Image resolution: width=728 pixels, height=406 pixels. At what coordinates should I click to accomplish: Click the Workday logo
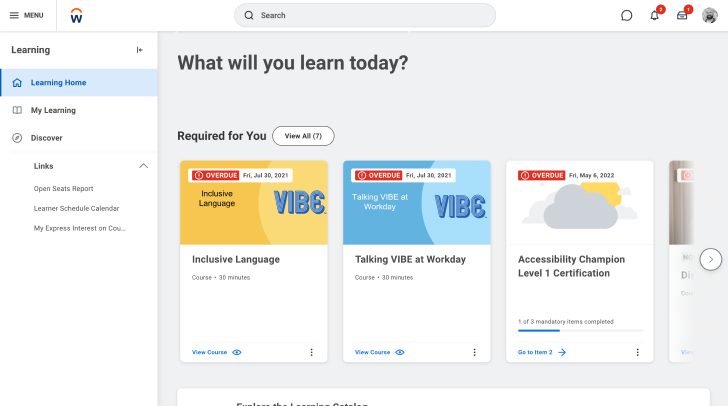(78, 15)
